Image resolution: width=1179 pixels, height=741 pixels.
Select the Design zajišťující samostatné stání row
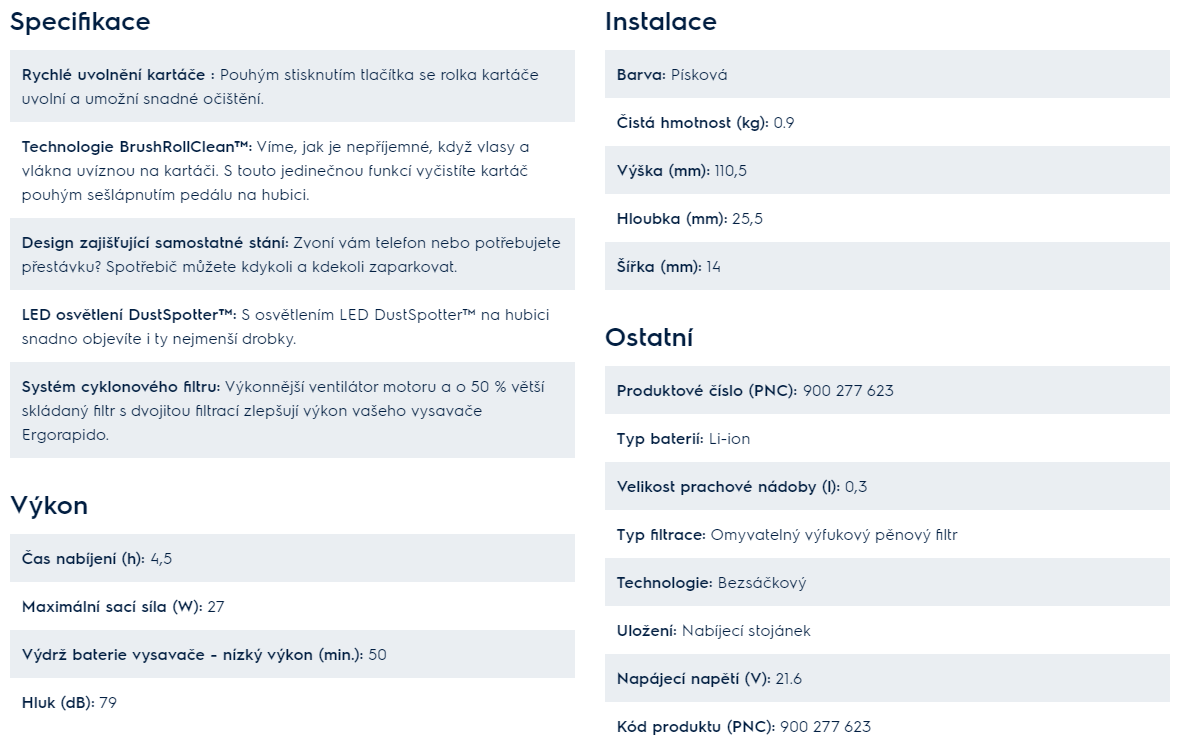click(292, 254)
